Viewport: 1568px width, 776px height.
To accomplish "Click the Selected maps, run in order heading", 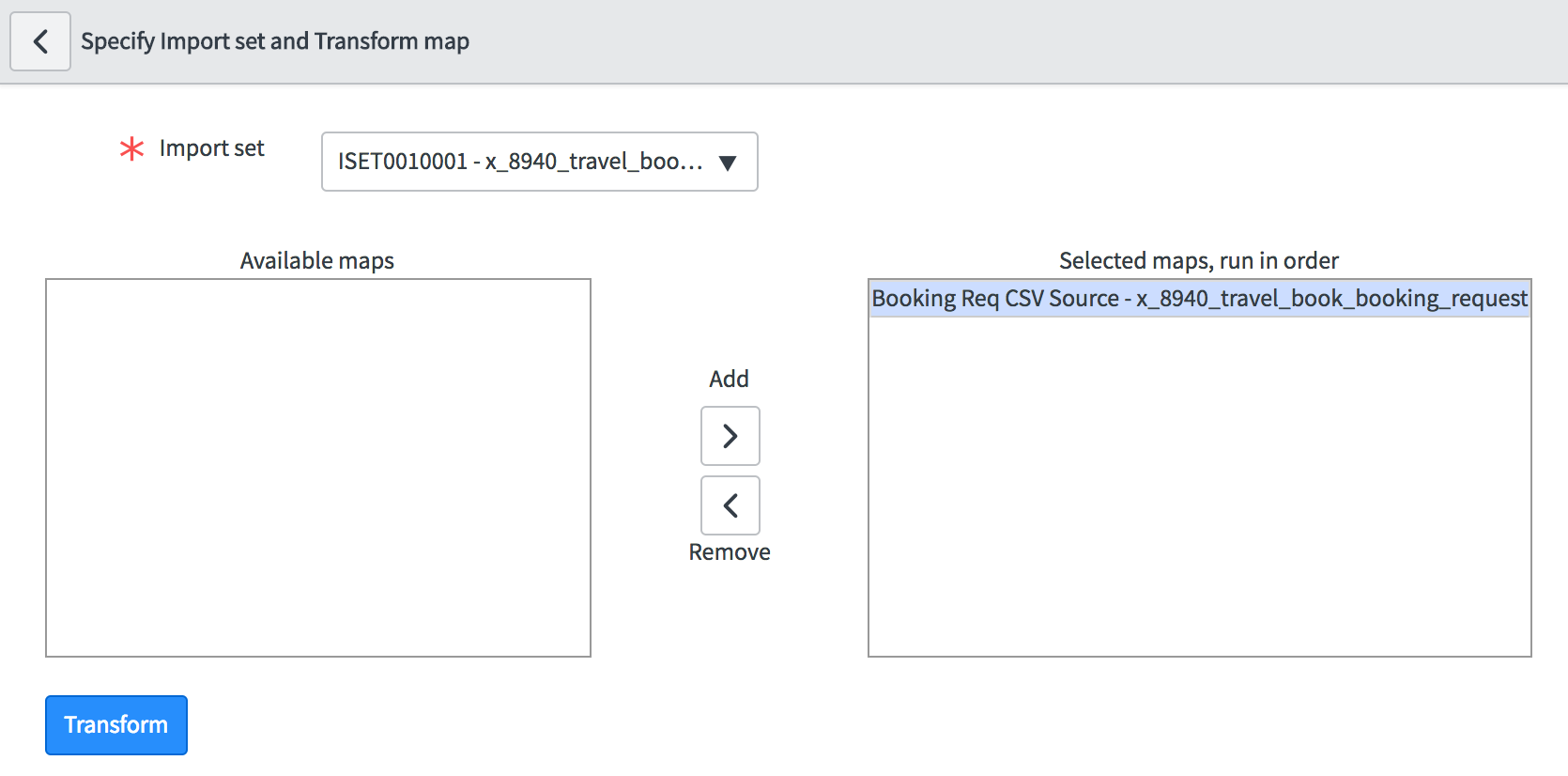I will coord(1199,260).
